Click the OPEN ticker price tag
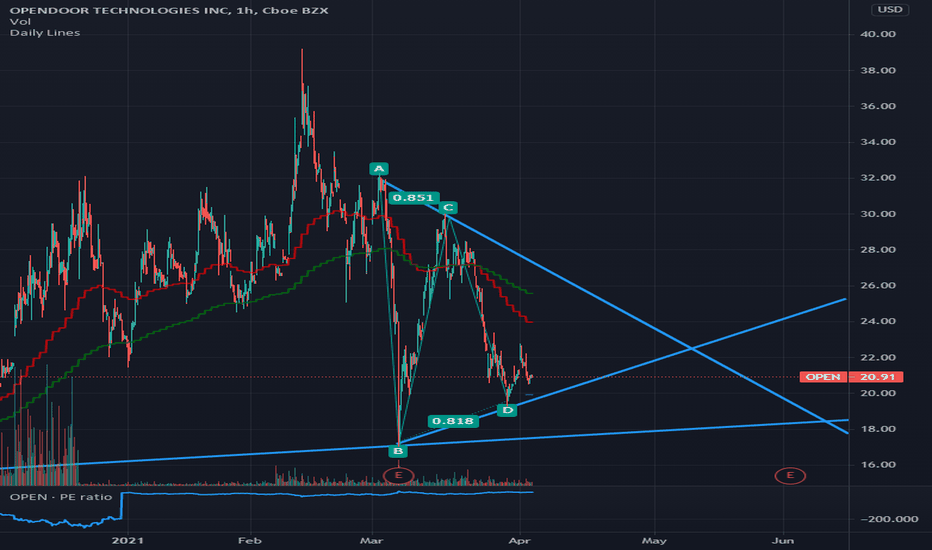The width and height of the screenshot is (932, 550). (x=823, y=377)
